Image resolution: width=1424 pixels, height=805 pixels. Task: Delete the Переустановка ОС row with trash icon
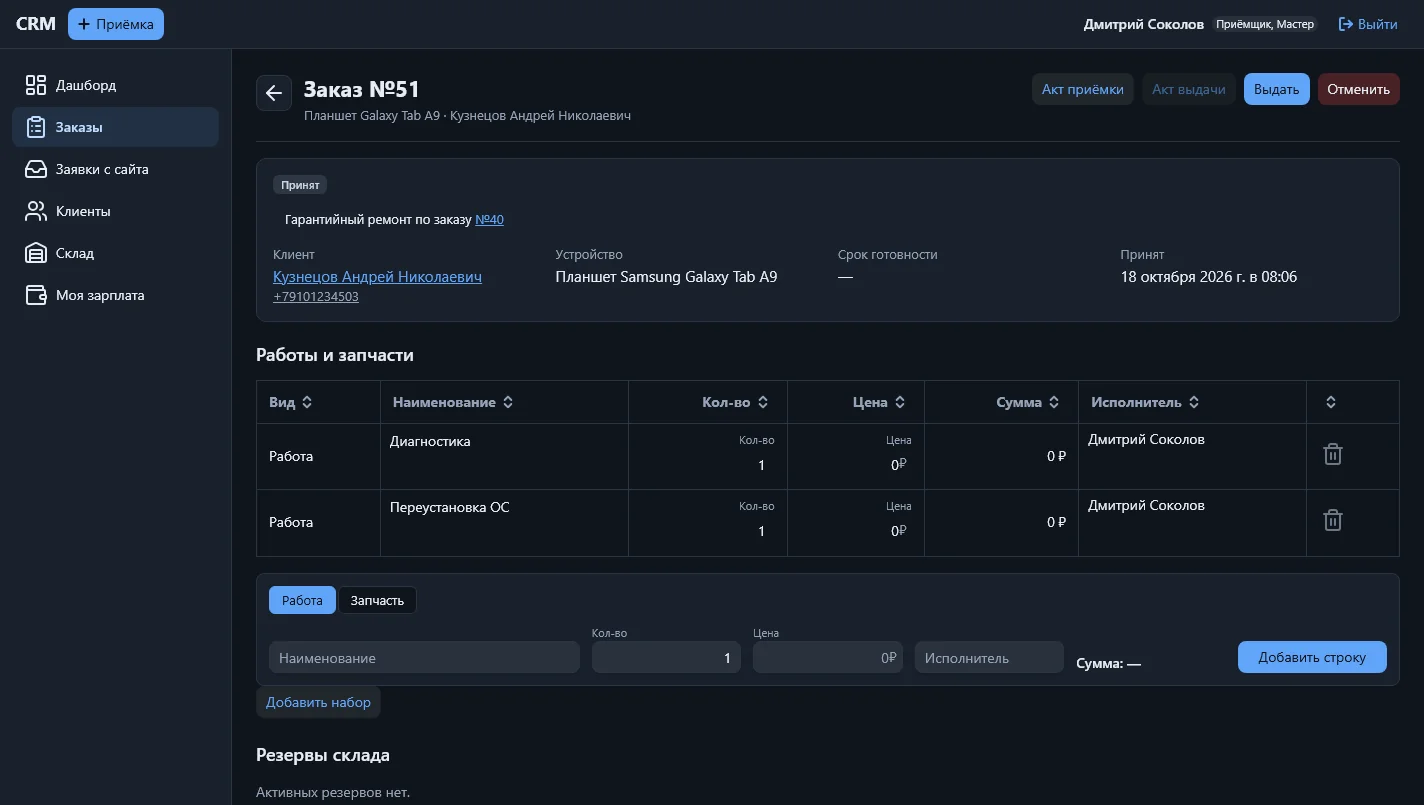pos(1333,520)
